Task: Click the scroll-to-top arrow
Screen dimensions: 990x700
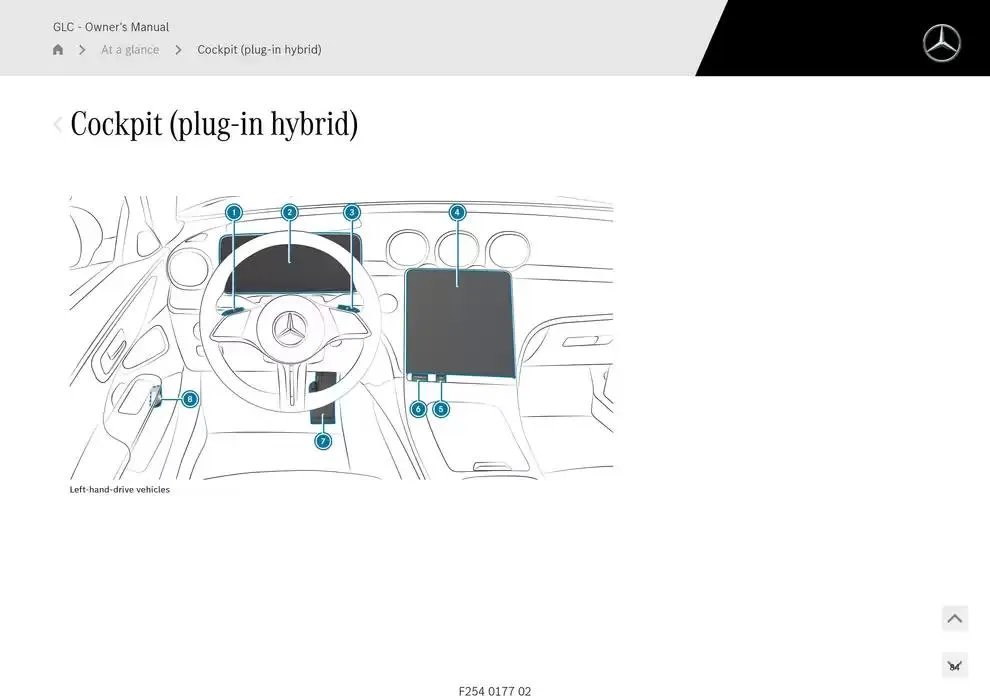Action: [x=954, y=618]
